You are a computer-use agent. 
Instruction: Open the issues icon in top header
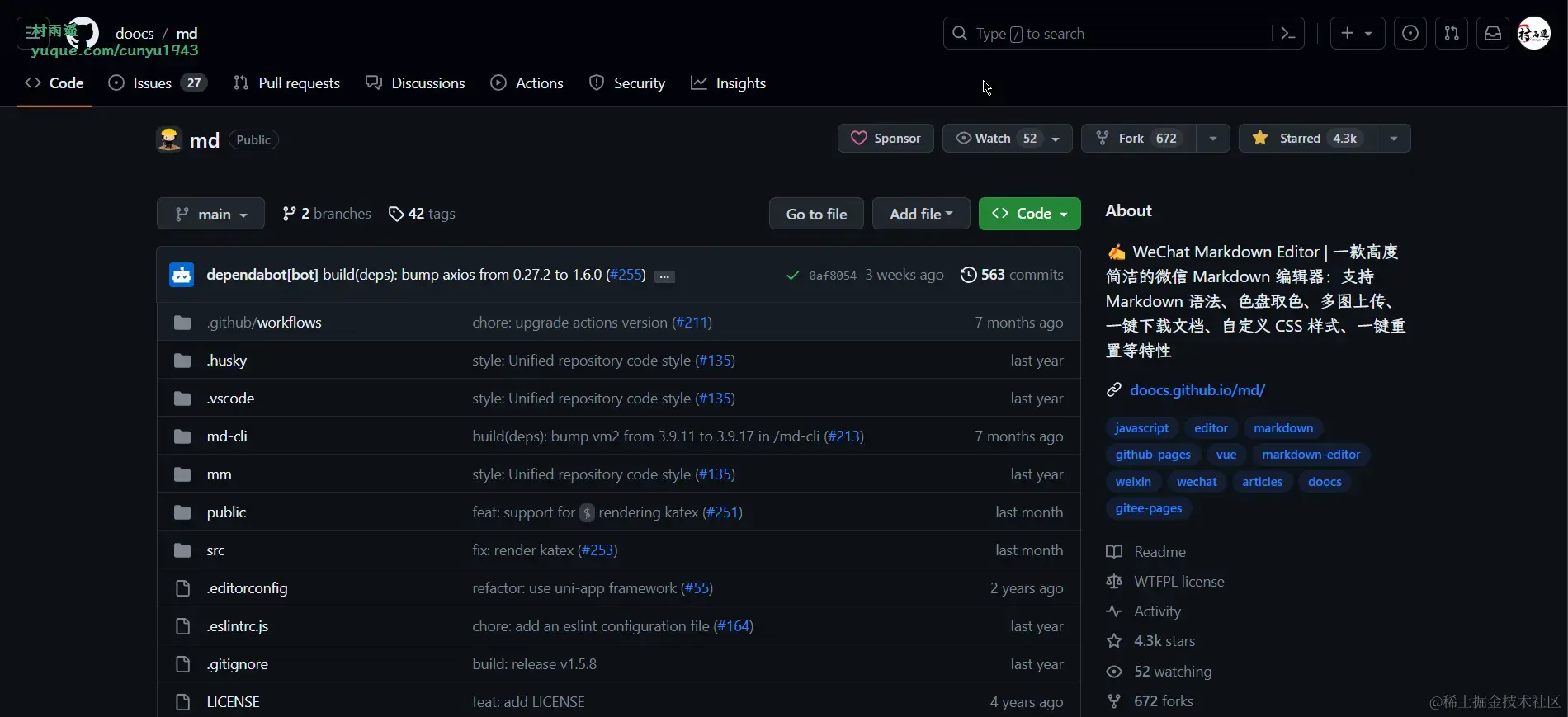(x=1410, y=34)
